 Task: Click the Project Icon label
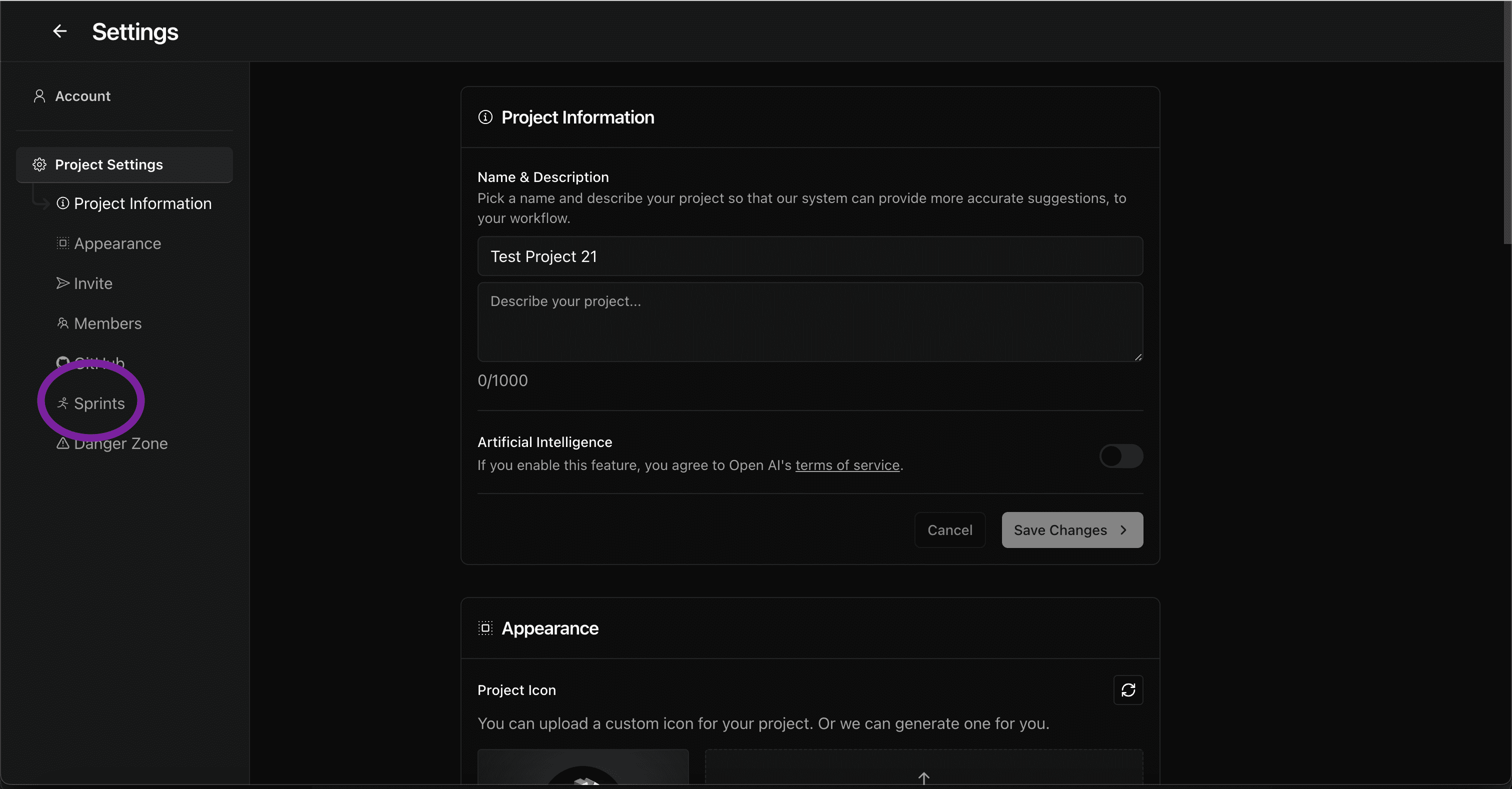[x=516, y=690]
